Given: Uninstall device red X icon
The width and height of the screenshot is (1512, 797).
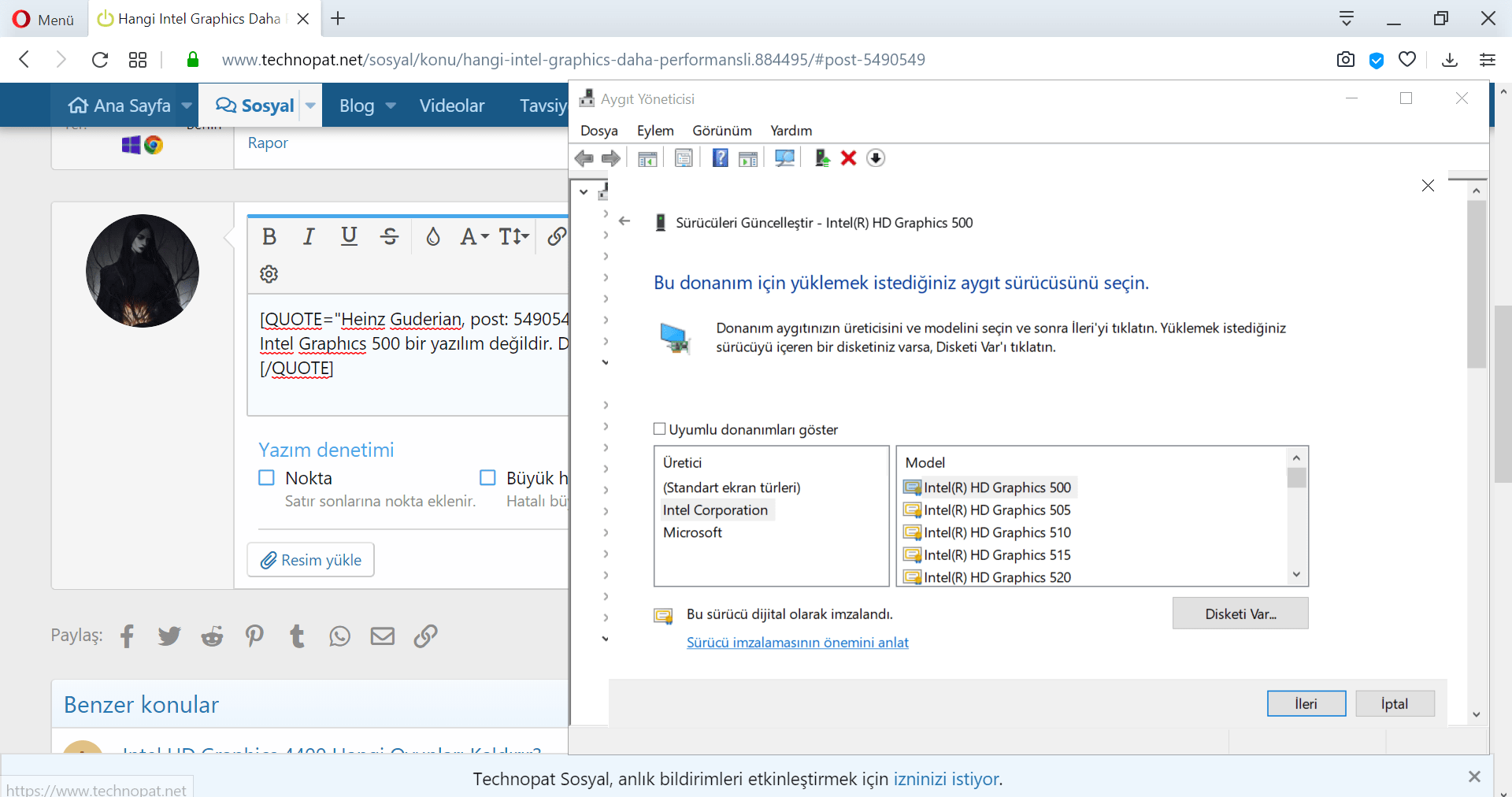Looking at the screenshot, I should click(848, 158).
